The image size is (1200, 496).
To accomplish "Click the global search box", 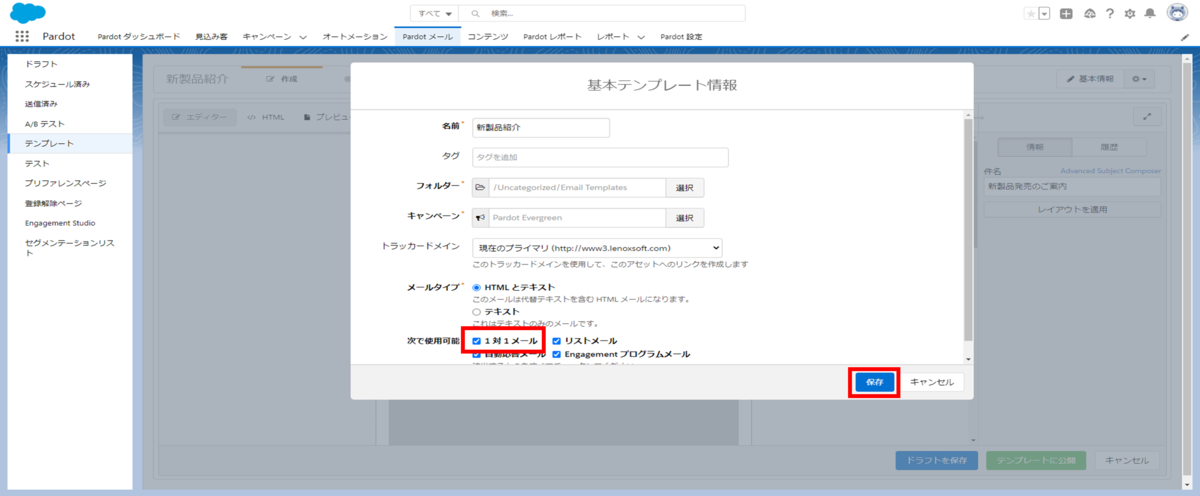I will pyautogui.click(x=602, y=13).
